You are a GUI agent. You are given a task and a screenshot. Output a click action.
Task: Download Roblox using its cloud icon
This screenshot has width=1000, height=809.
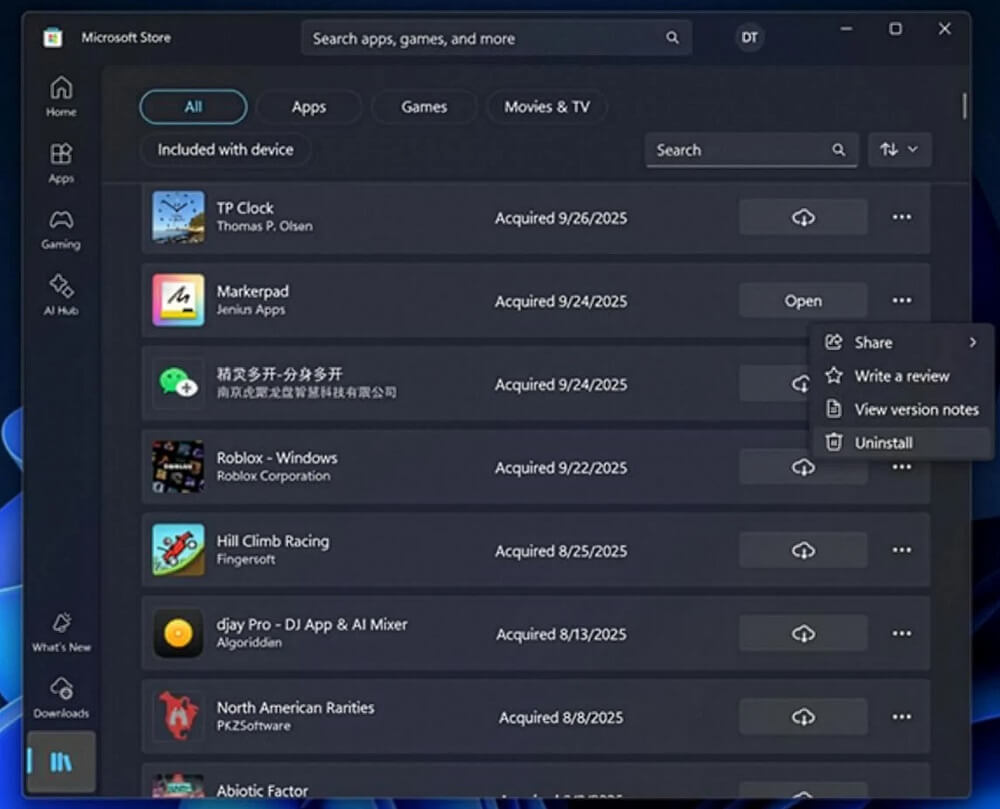[x=803, y=466]
